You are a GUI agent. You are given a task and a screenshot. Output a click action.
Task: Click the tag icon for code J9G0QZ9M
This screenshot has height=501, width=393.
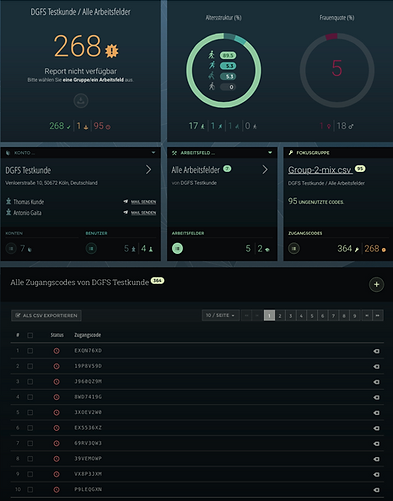[x=376, y=382]
